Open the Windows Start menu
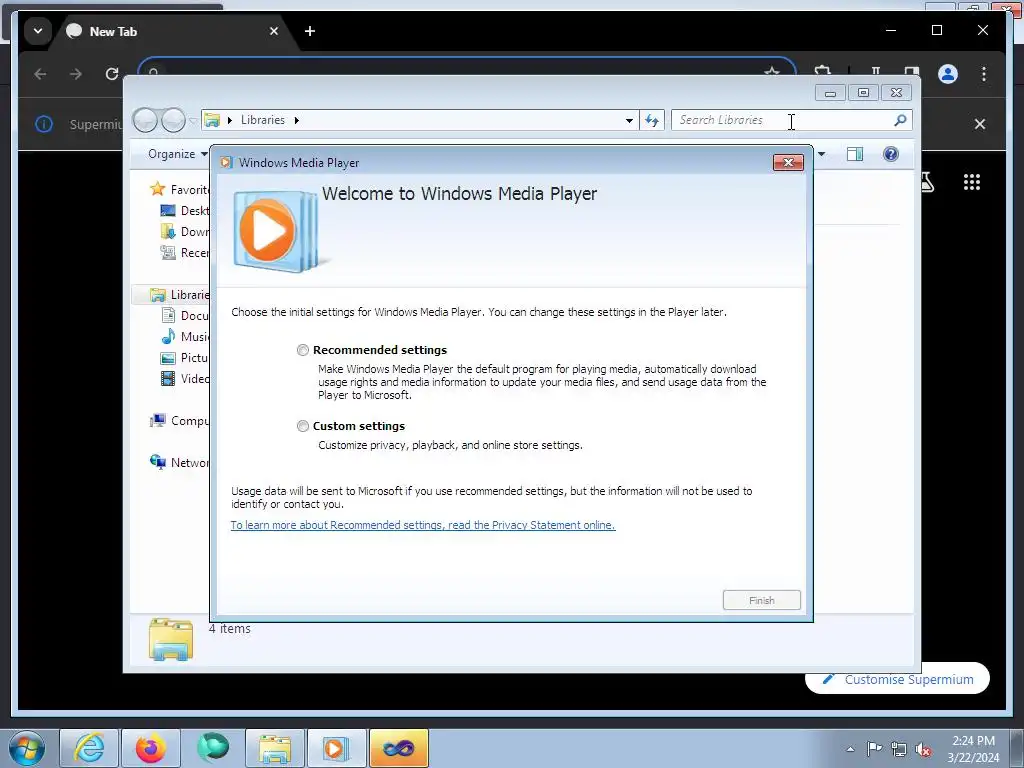Viewport: 1024px width, 768px height. [27, 748]
